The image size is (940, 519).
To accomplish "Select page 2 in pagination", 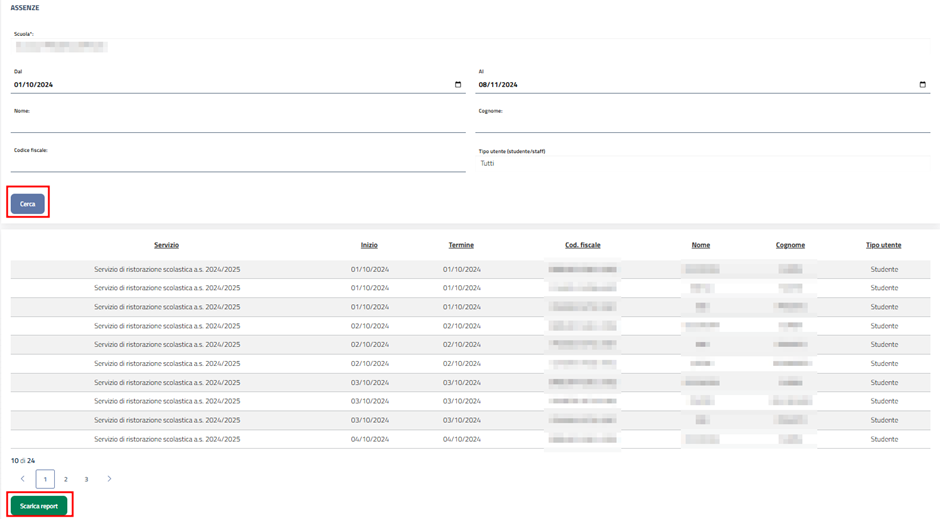I will (66, 480).
